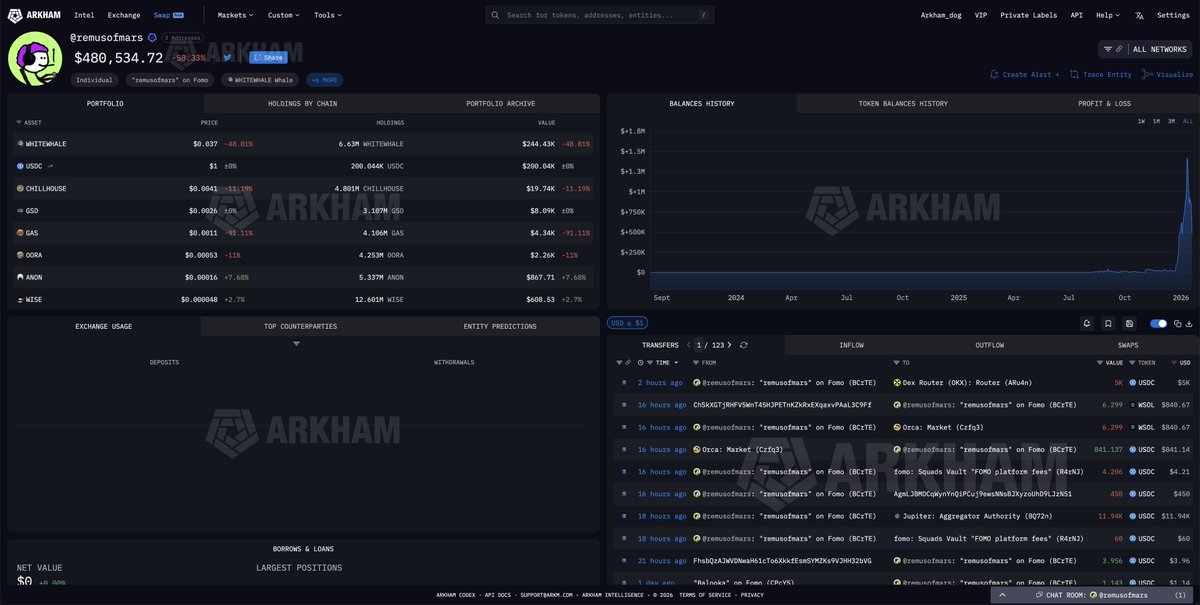The width and height of the screenshot is (1200, 605).
Task: Click the Create Alert + link
Action: coord(1024,74)
